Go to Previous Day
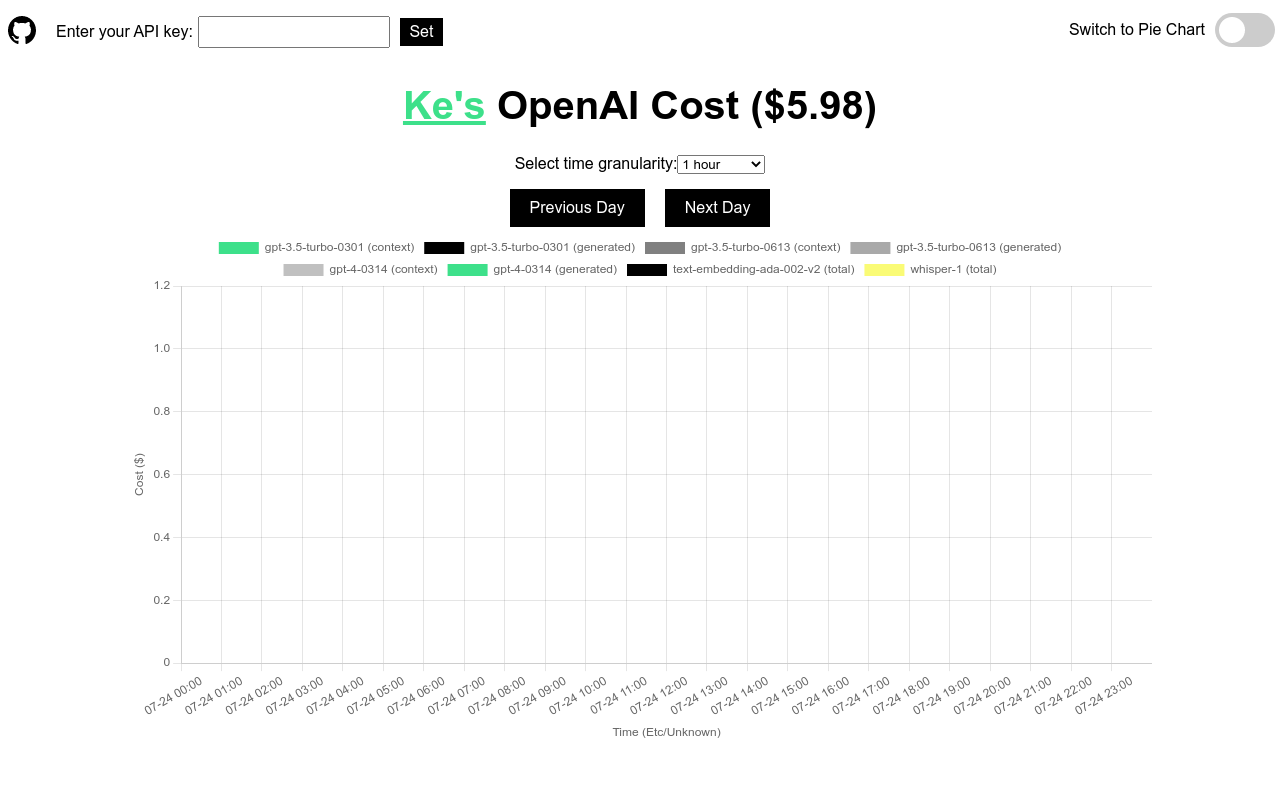The image size is (1280, 800). [577, 208]
